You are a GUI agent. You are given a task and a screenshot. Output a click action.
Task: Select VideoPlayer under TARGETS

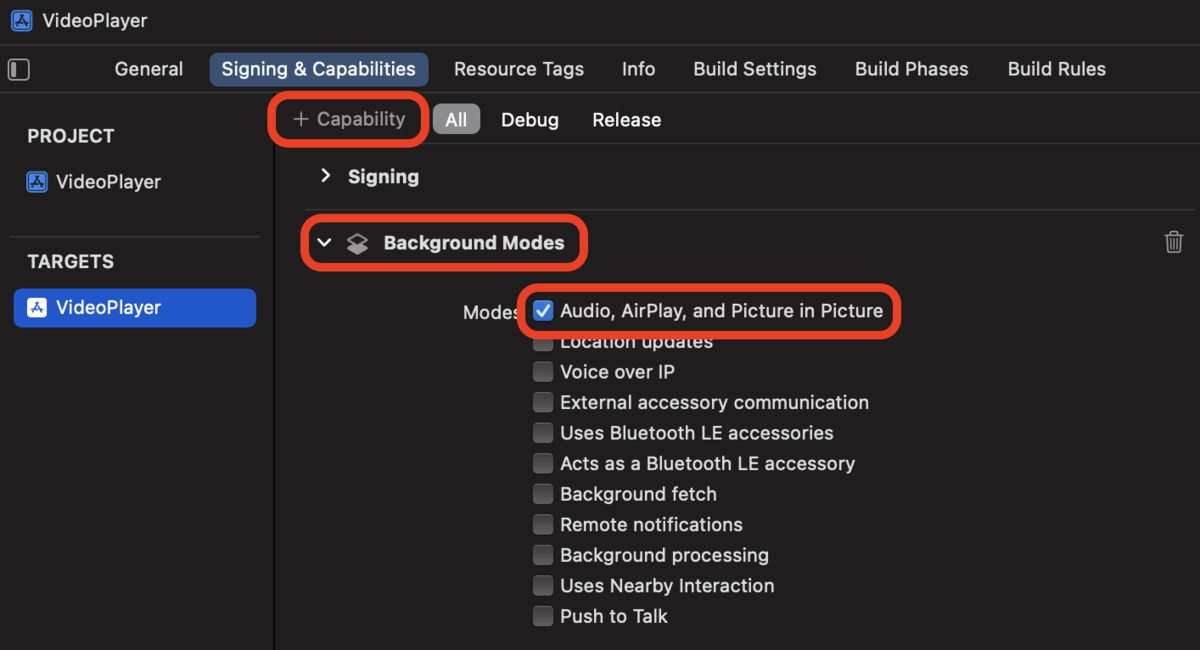click(134, 307)
